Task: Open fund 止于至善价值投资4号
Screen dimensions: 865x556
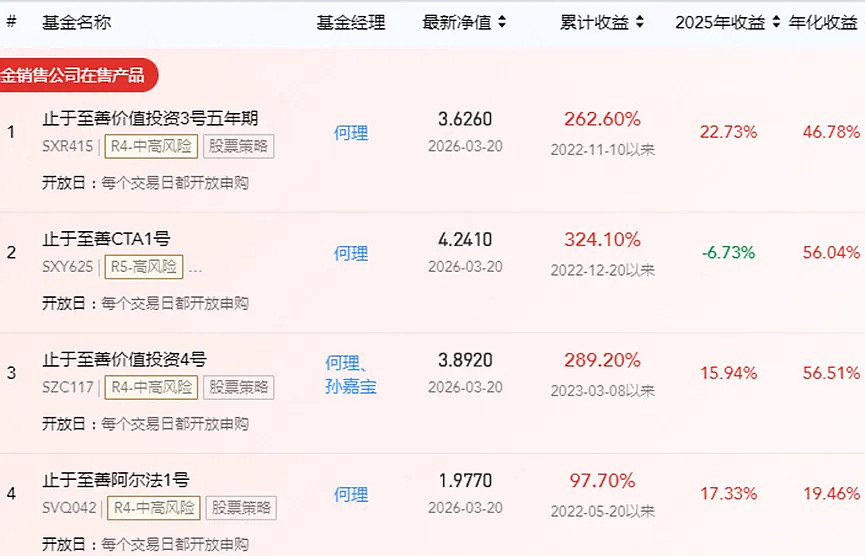Action: click(x=124, y=360)
